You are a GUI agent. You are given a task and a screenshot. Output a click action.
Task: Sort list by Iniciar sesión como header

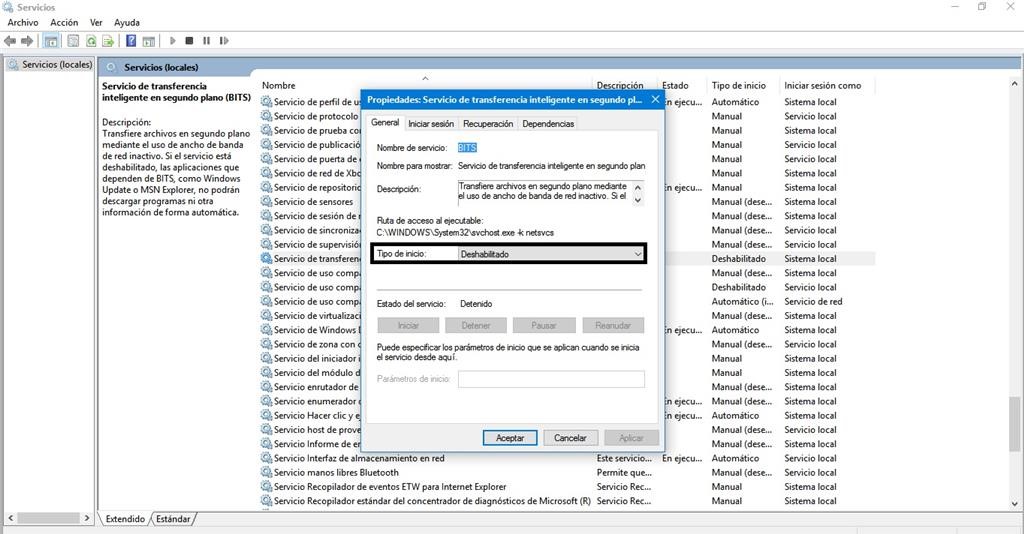823,86
